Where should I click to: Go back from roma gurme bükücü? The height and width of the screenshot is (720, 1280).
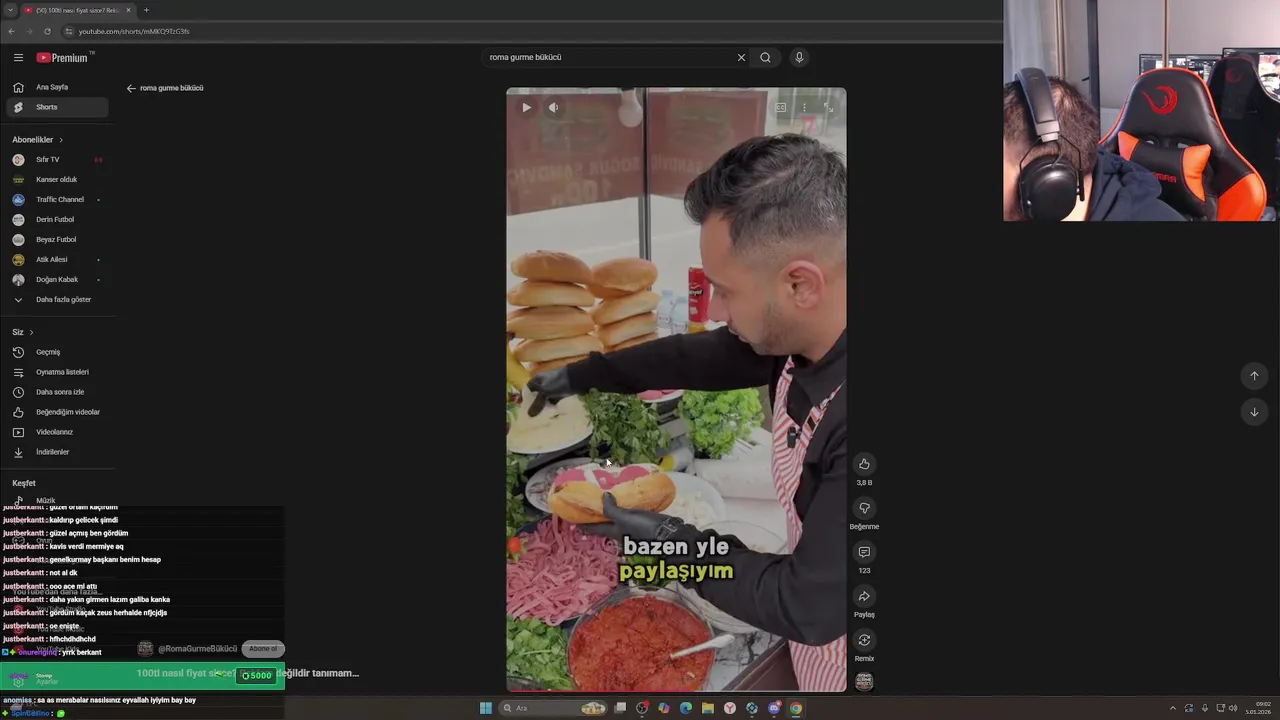[131, 88]
